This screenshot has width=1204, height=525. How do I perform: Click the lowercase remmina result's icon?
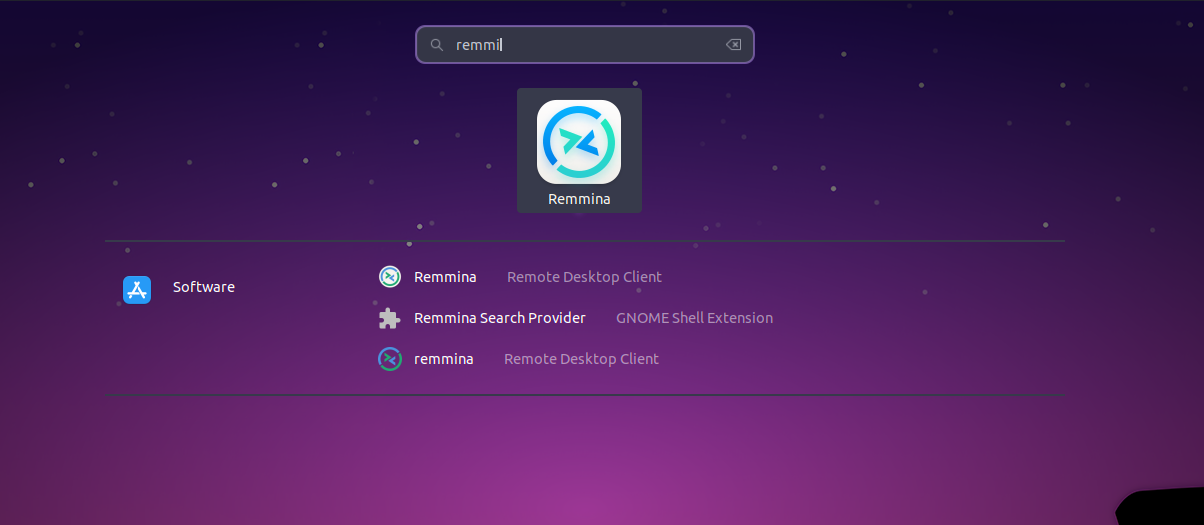coord(390,359)
